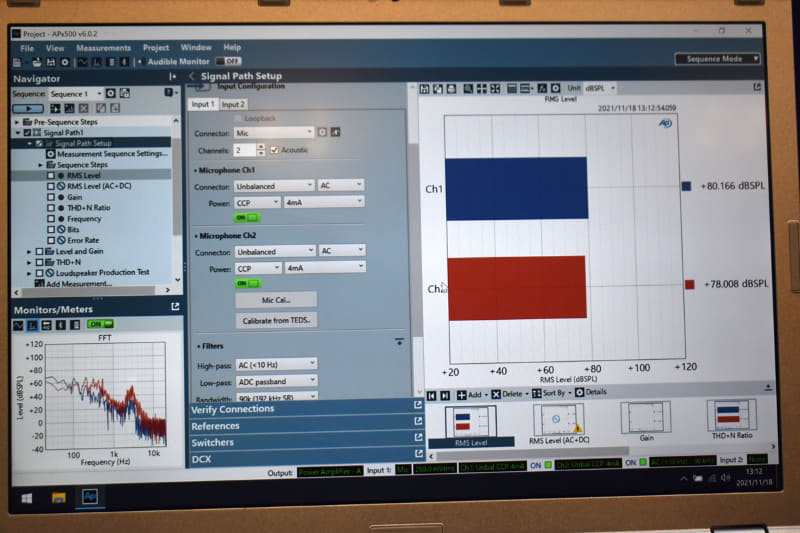Check the THD+N Ratio checkbox
The image size is (800, 533).
point(51,208)
